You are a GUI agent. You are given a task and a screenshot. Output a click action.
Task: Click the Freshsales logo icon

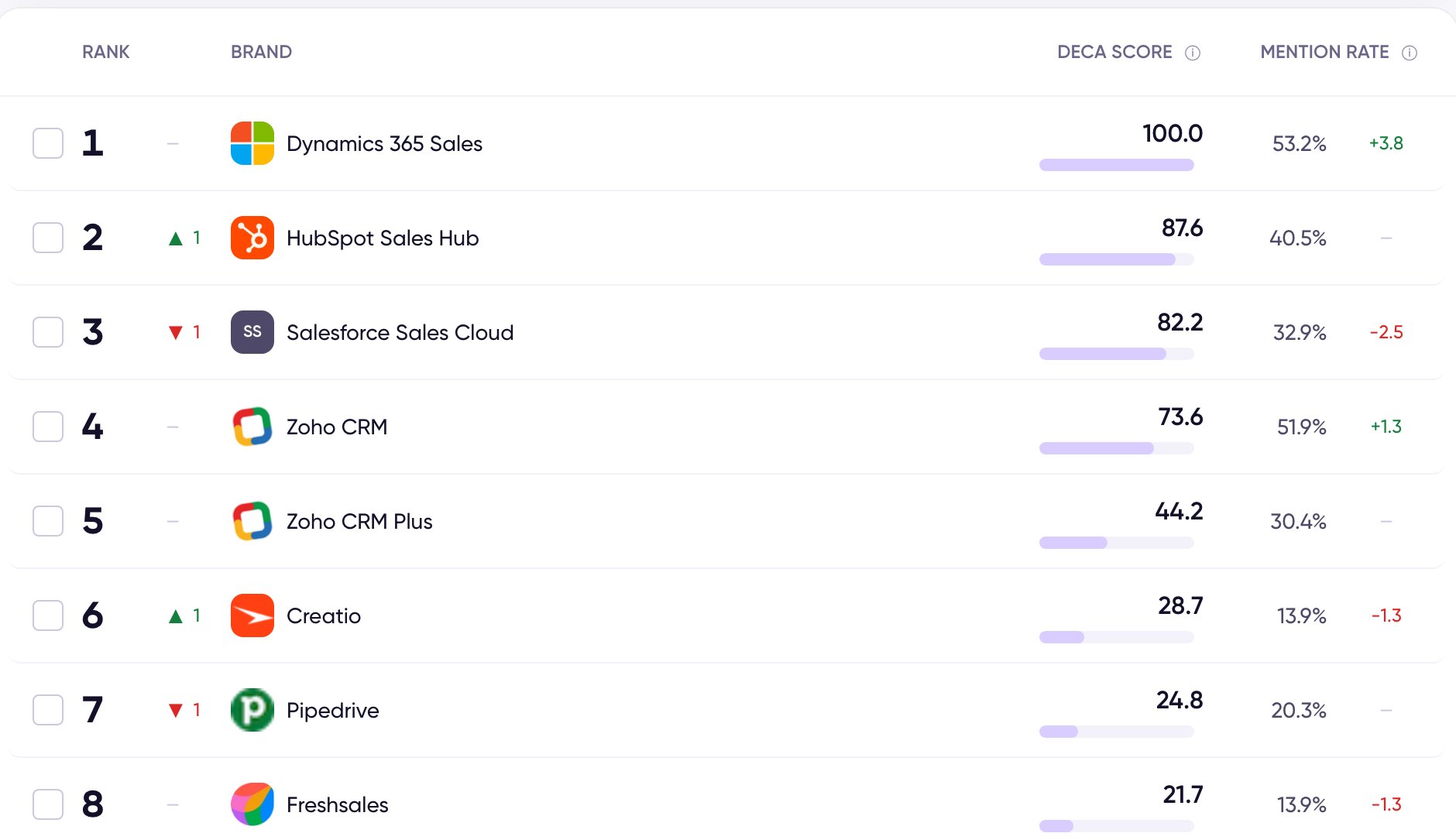[252, 804]
